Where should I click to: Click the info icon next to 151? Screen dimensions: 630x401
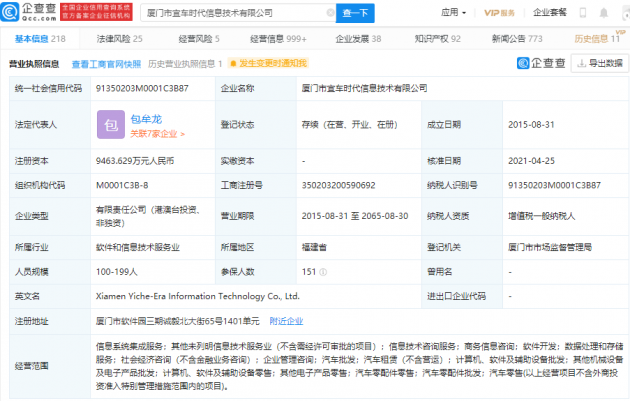(x=323, y=272)
